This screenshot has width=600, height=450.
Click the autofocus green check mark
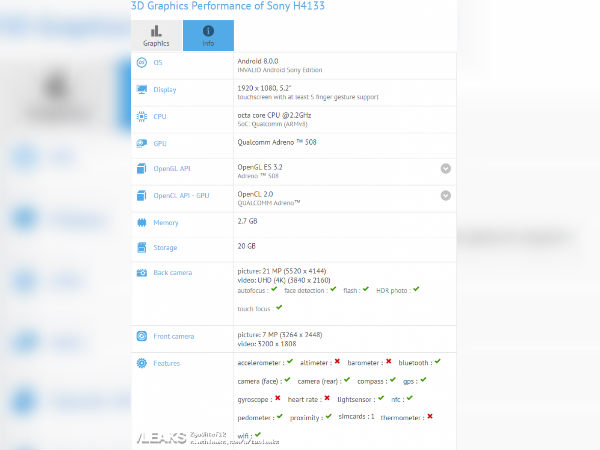tap(274, 289)
